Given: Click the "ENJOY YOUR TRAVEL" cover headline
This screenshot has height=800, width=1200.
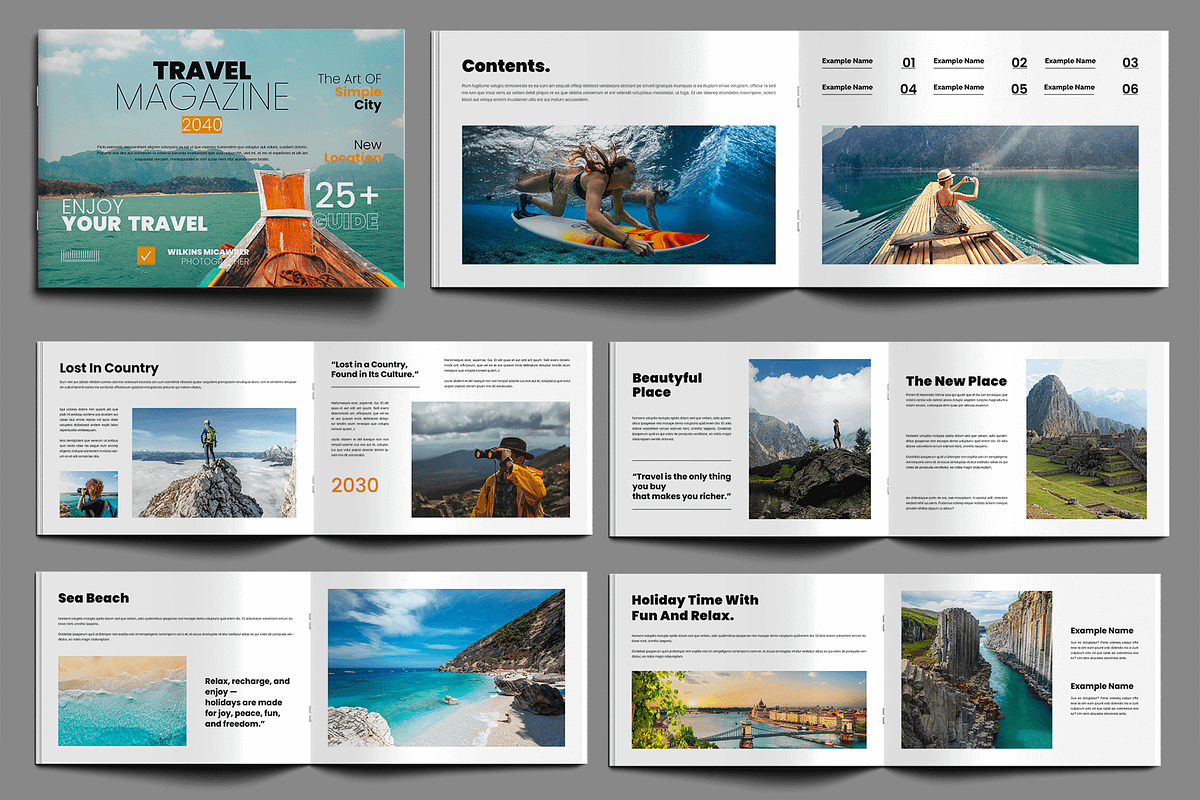Looking at the screenshot, I should pyautogui.click(x=134, y=215).
